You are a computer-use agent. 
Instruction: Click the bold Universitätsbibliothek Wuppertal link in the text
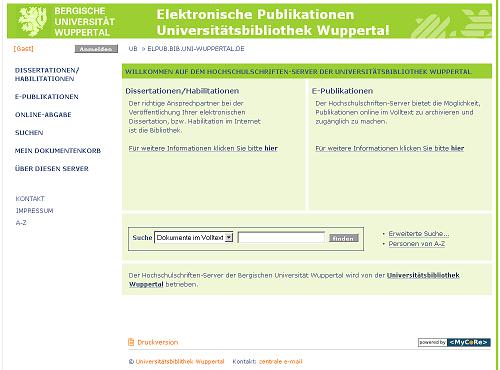point(423,275)
